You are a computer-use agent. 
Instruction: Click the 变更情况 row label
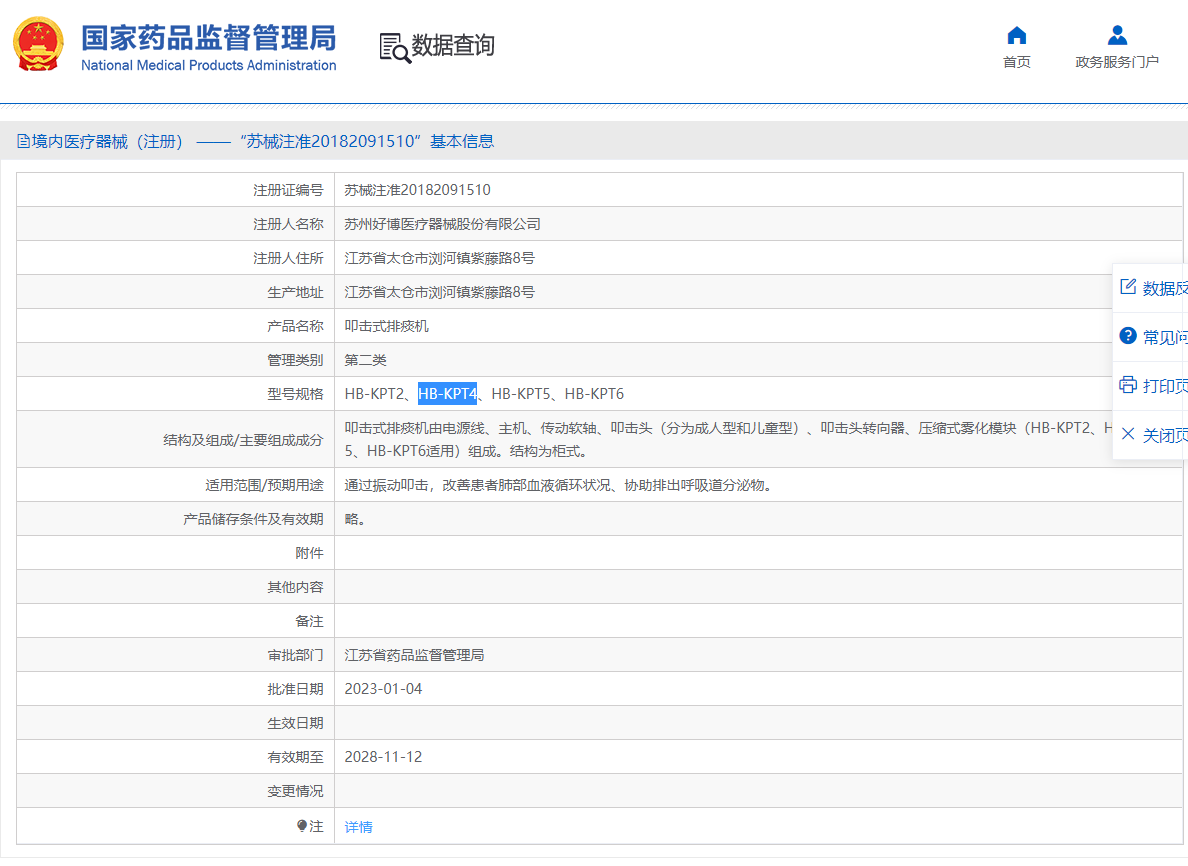pos(295,791)
